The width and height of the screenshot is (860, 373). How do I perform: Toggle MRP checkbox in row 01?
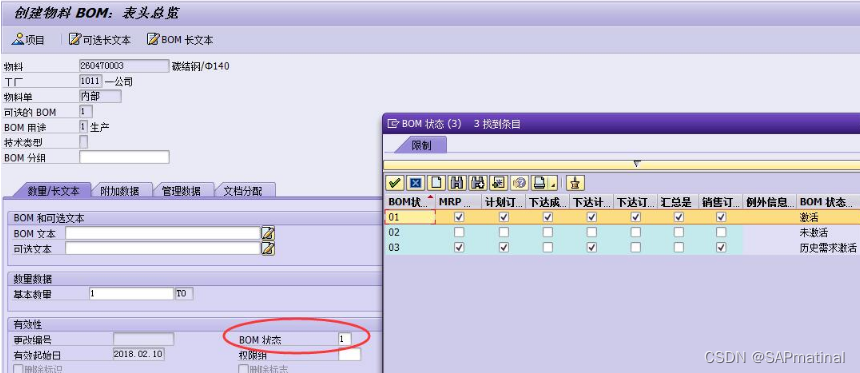[x=459, y=217]
